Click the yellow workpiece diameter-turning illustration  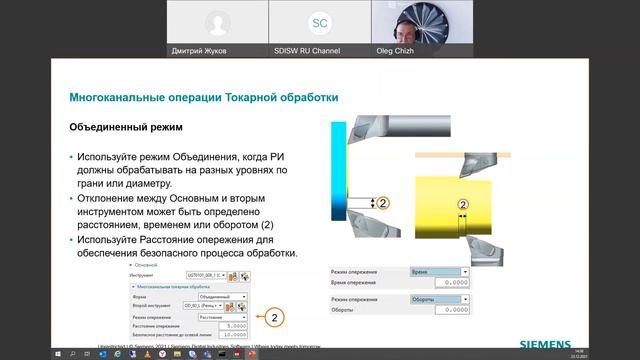pos(463,209)
